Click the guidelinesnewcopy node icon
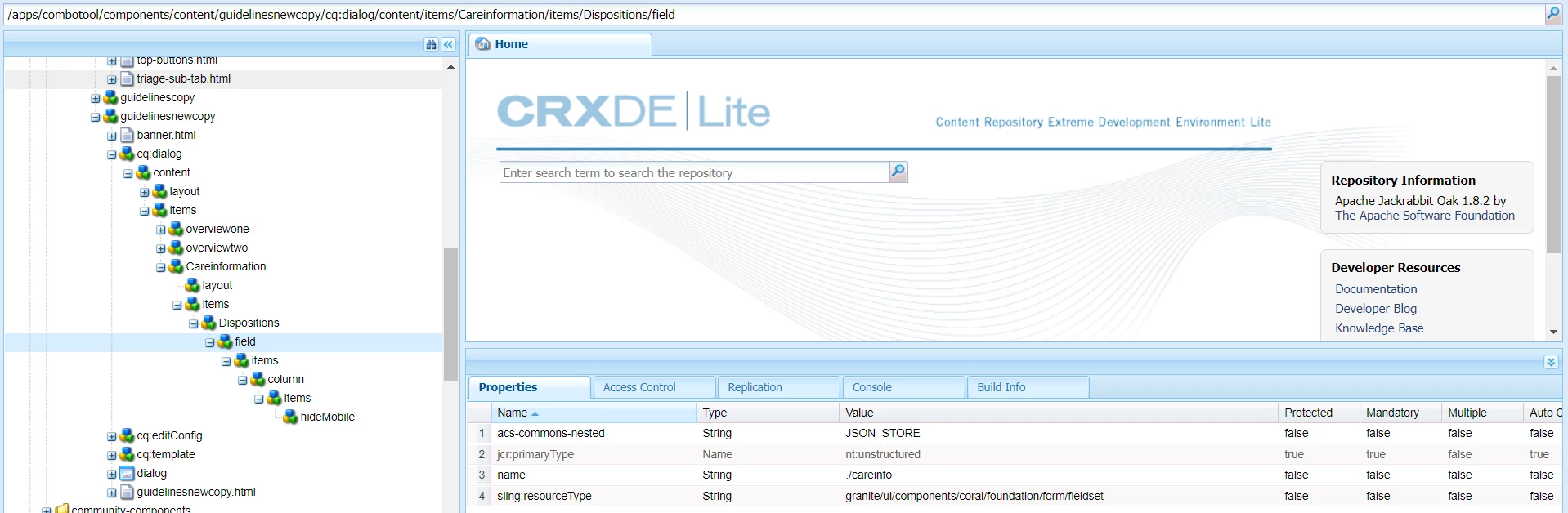This screenshot has height=513, width=1568. [x=110, y=116]
